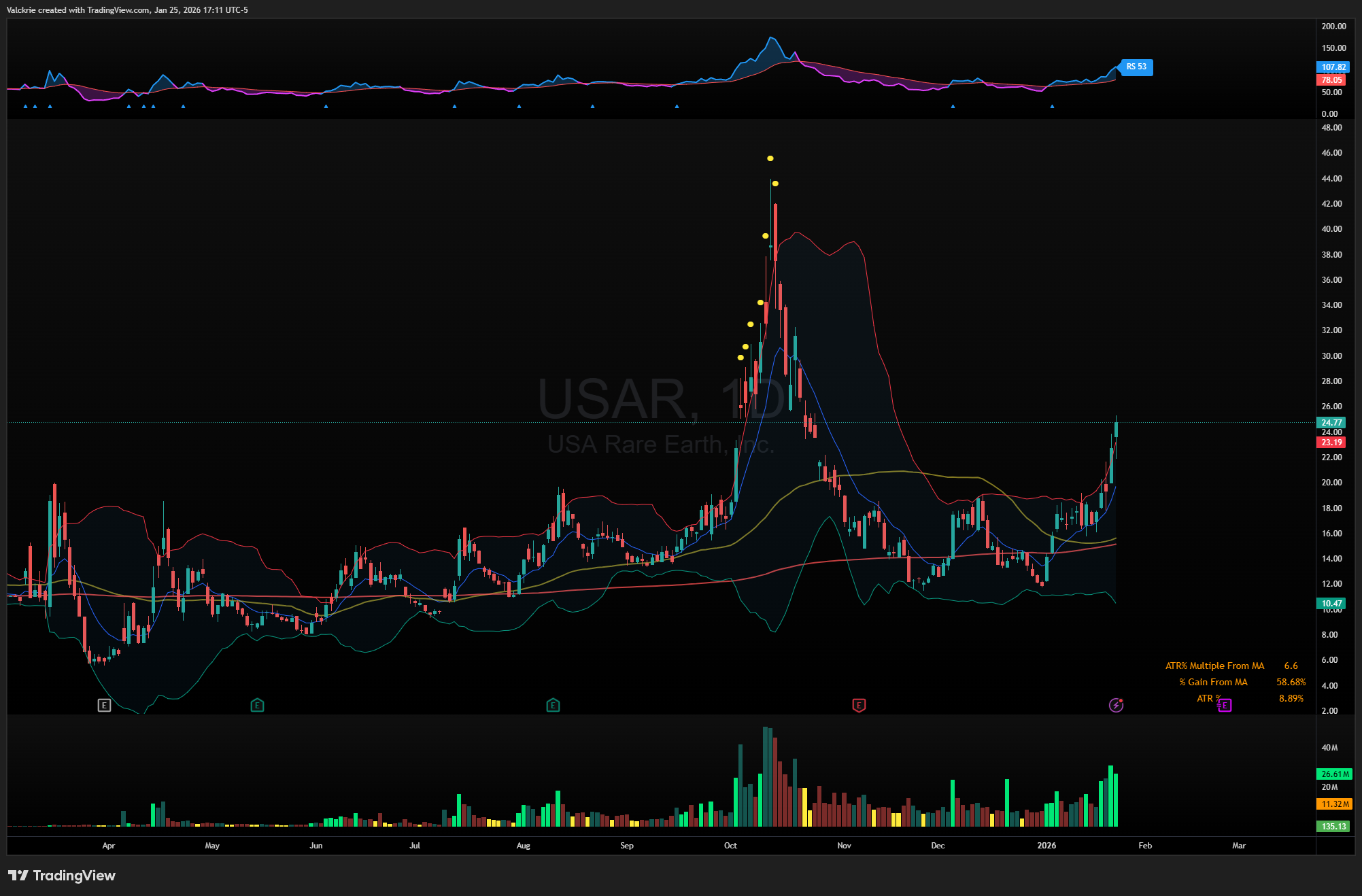The width and height of the screenshot is (1362, 896).
Task: Click the TradingView logo icon
Action: 18,876
